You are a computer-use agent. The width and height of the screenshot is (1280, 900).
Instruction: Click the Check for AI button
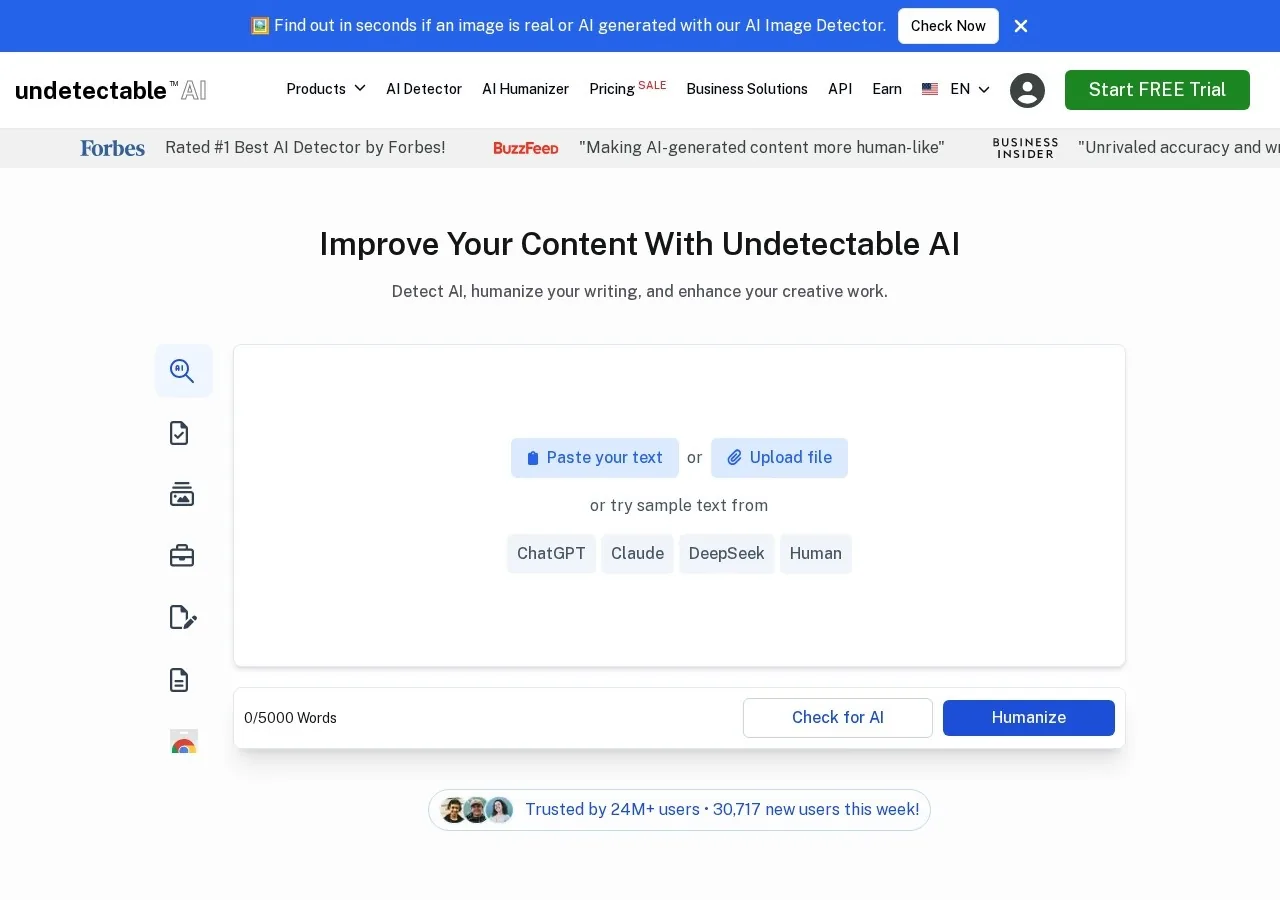[x=838, y=718]
